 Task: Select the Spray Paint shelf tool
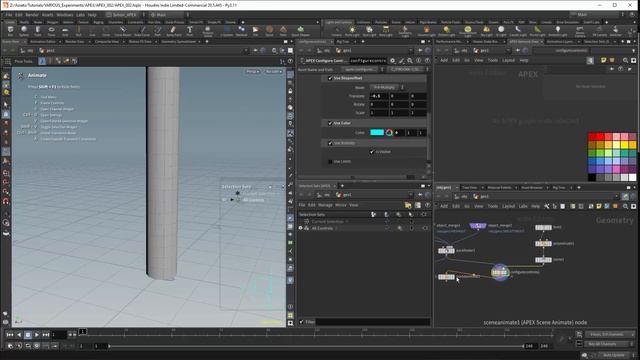tap(173, 31)
